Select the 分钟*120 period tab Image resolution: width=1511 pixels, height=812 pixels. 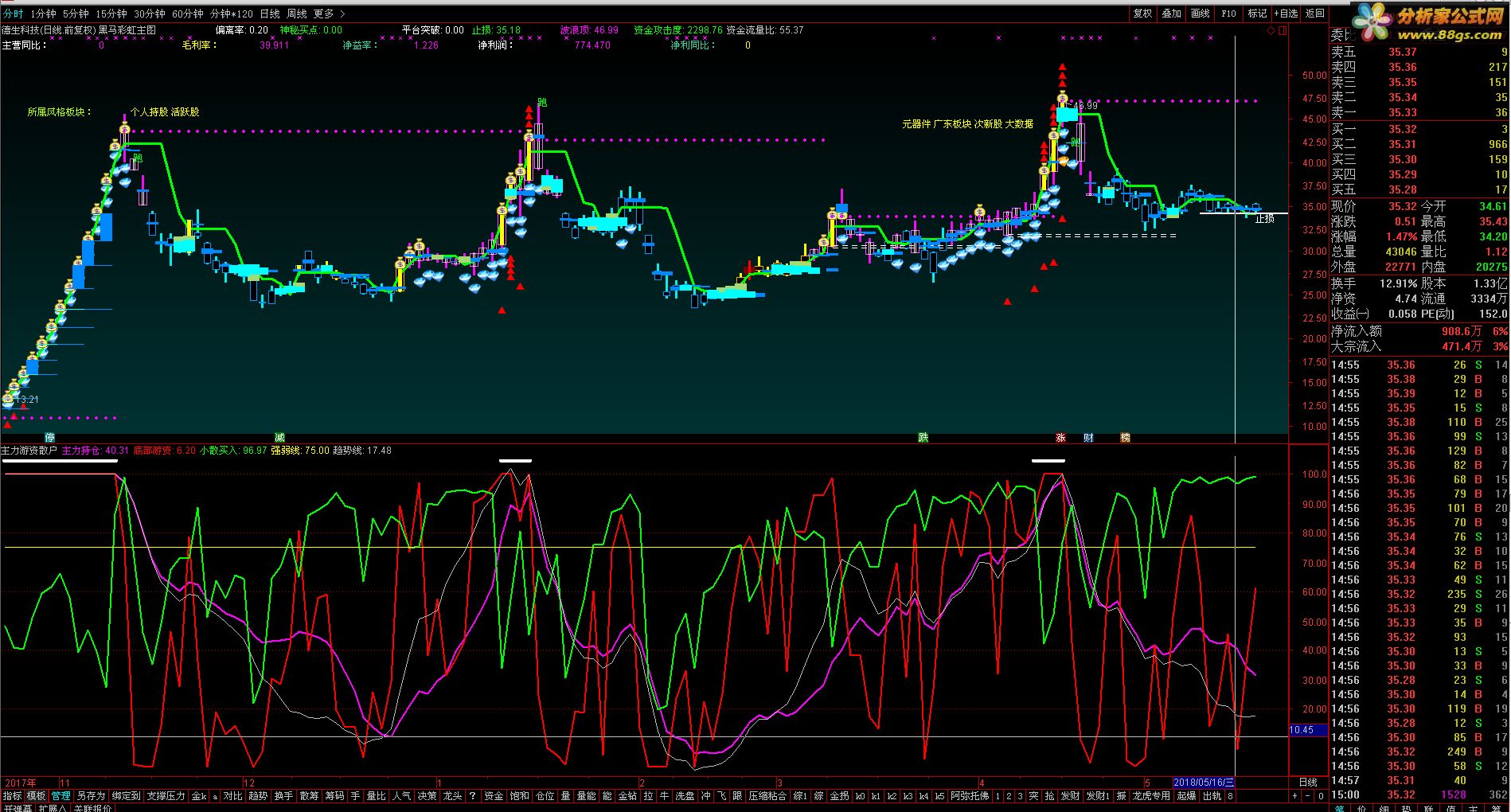[231, 14]
